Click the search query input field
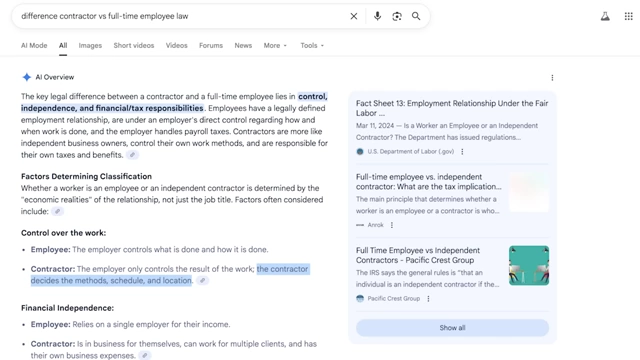 click(180, 16)
